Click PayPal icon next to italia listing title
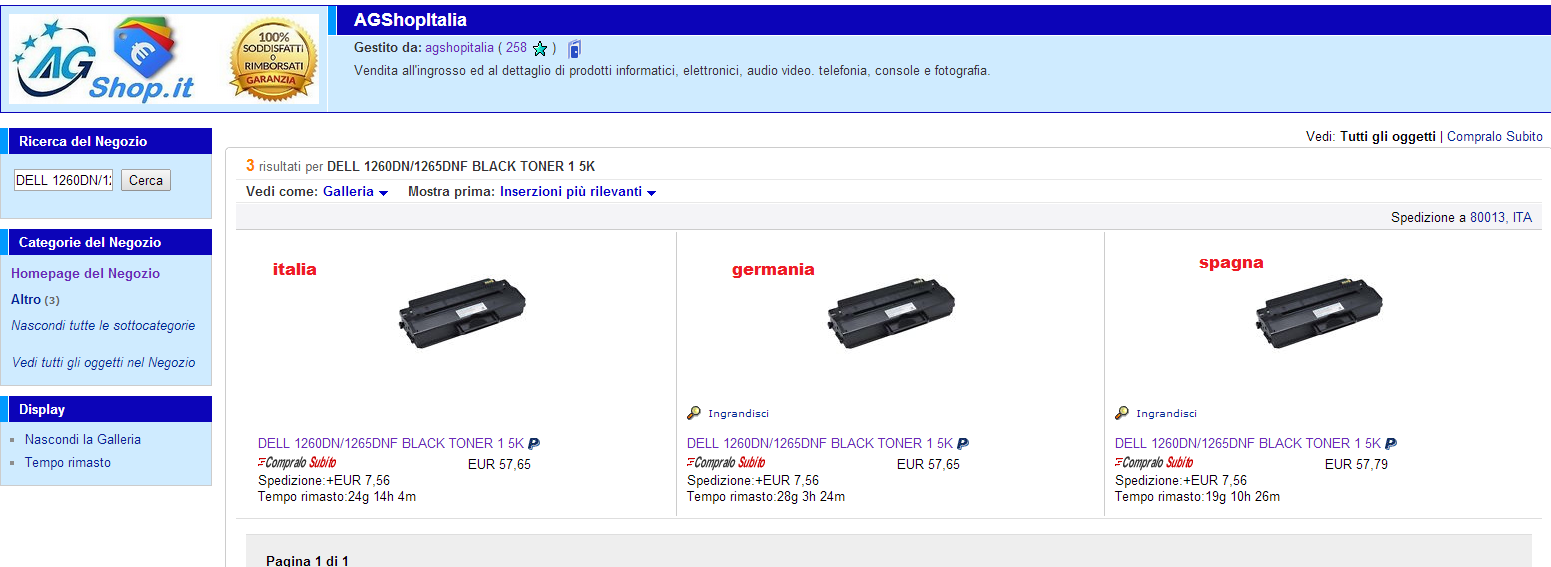This screenshot has height=567, width=1551. point(534,443)
